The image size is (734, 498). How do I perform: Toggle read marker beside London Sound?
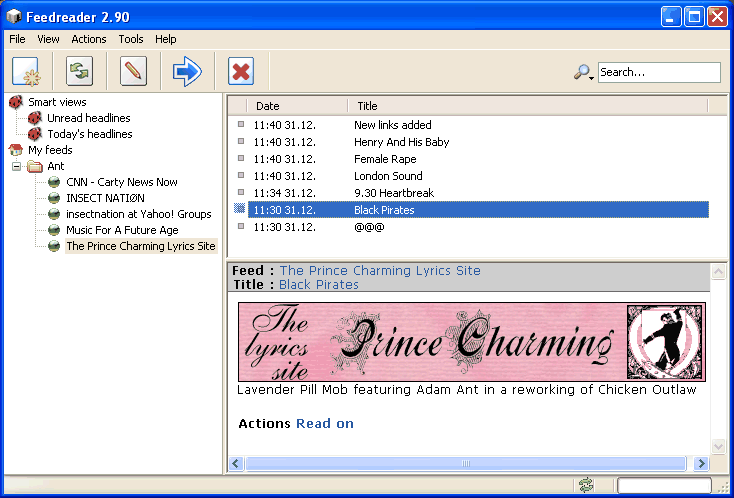240,176
